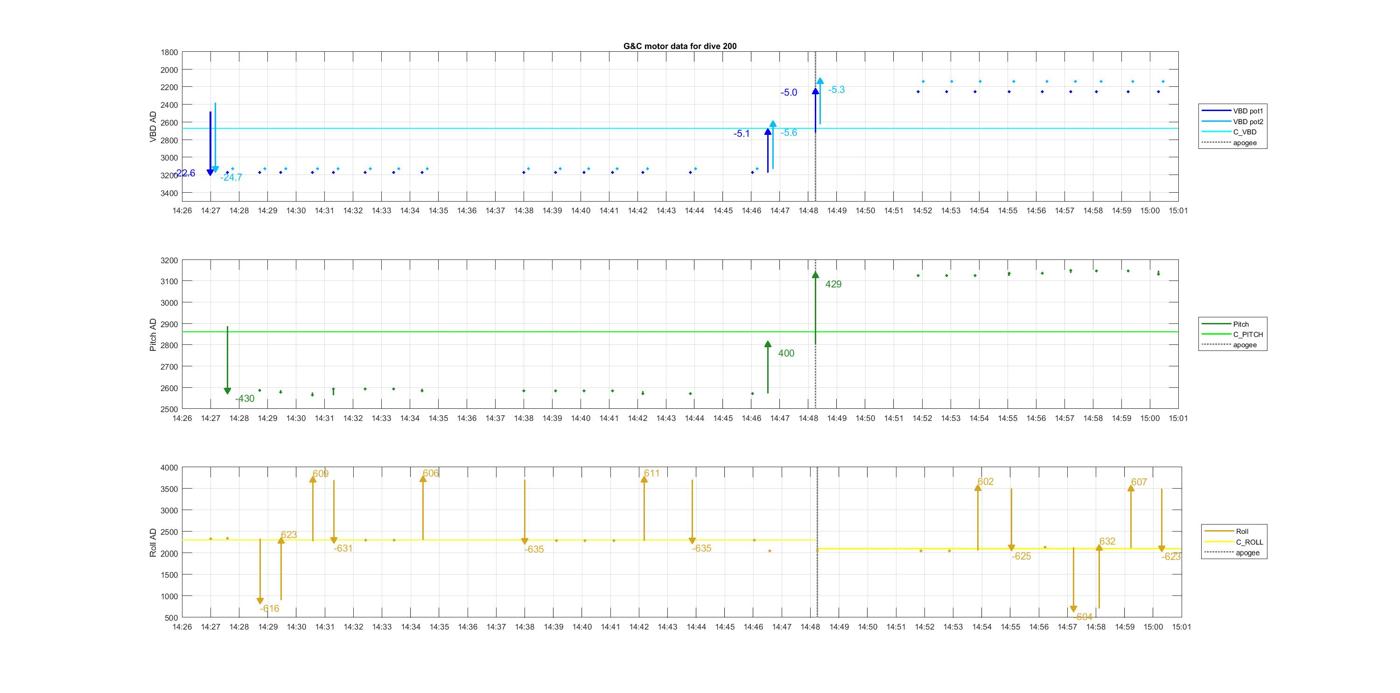This screenshot has height=693, width=1400.
Task: Click the "-5.0" VBD data label
Action: 789,92
